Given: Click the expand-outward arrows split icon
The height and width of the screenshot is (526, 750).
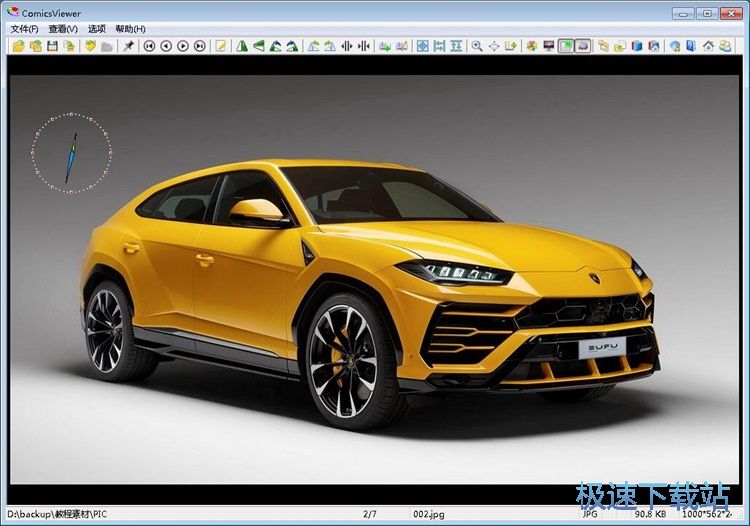Looking at the screenshot, I should (x=347, y=46).
